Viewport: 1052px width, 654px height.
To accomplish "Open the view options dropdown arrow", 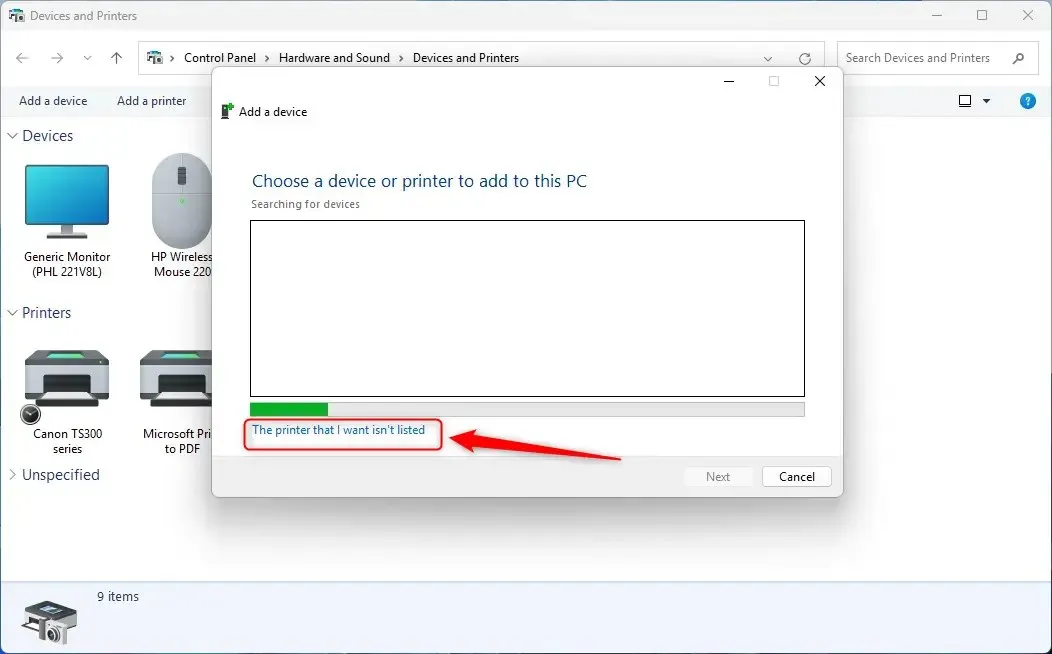I will pyautogui.click(x=986, y=101).
